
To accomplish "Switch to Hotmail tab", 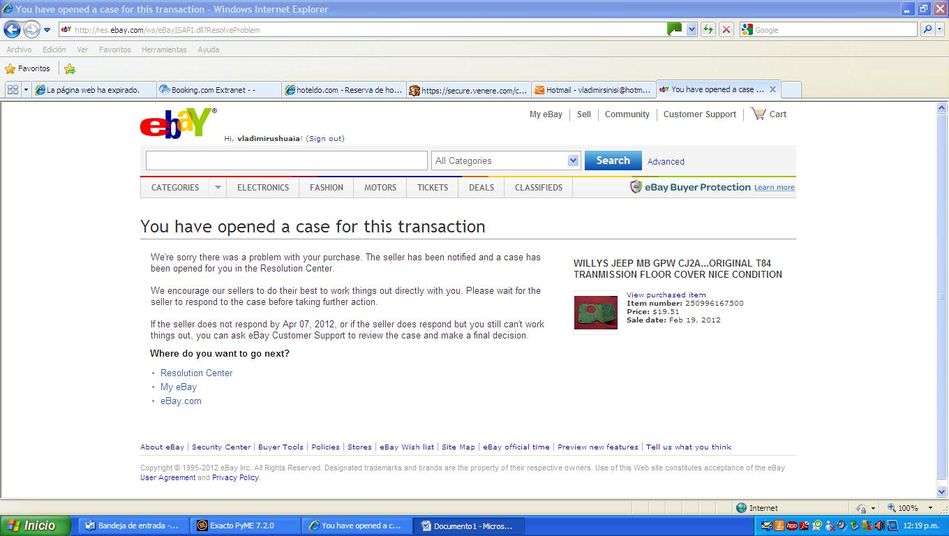I will [x=594, y=90].
